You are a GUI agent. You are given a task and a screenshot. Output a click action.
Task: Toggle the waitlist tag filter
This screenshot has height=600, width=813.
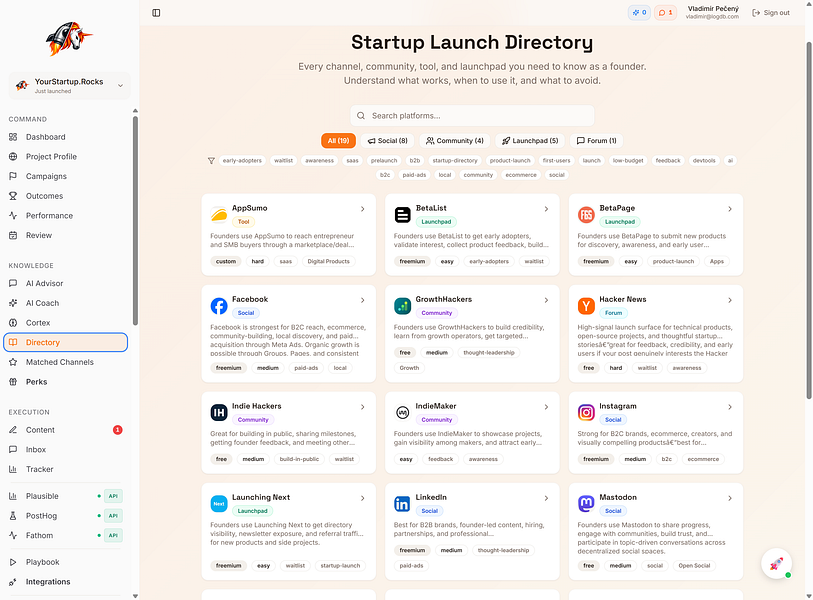point(284,161)
